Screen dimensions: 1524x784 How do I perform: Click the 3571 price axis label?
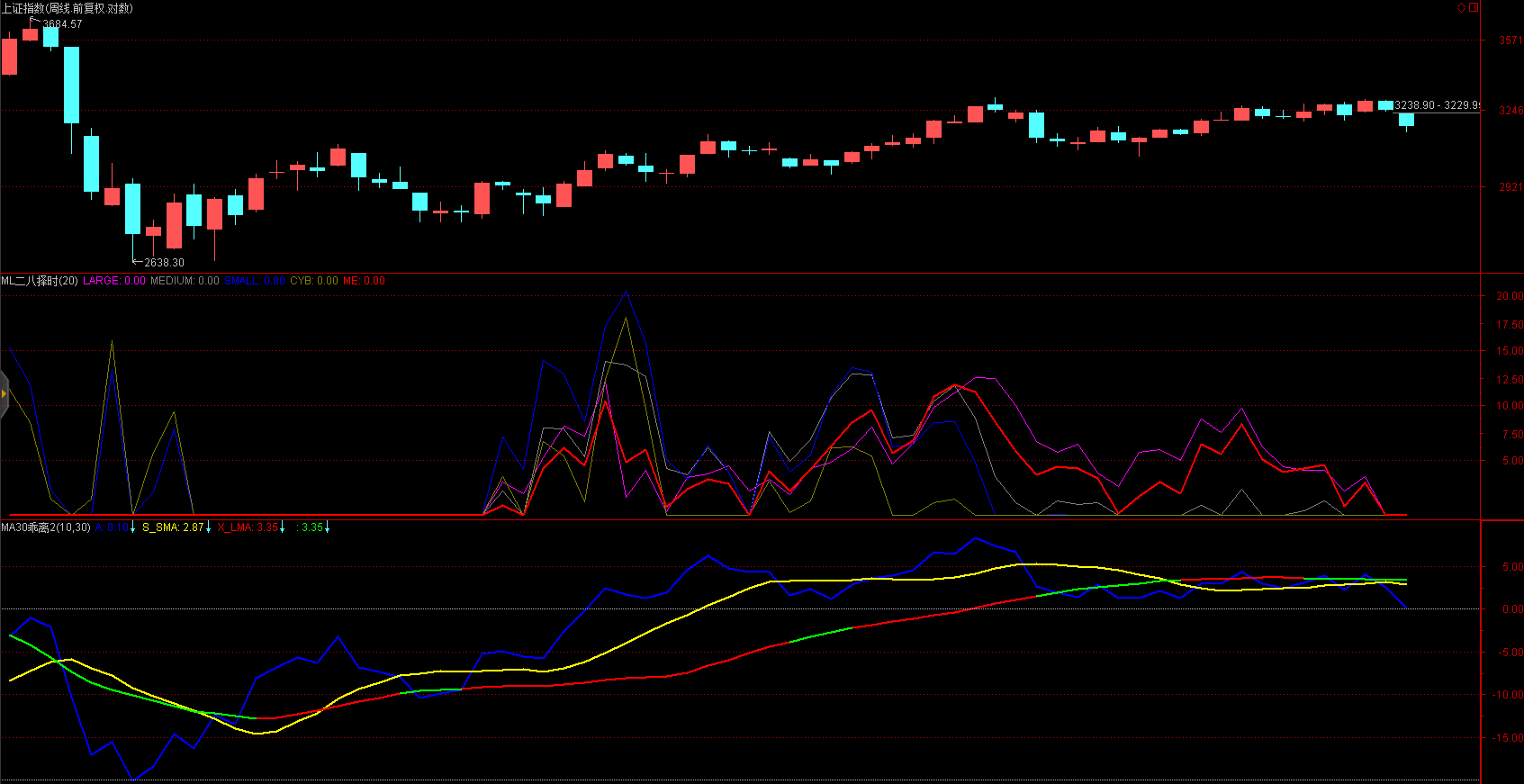pyautogui.click(x=1510, y=41)
